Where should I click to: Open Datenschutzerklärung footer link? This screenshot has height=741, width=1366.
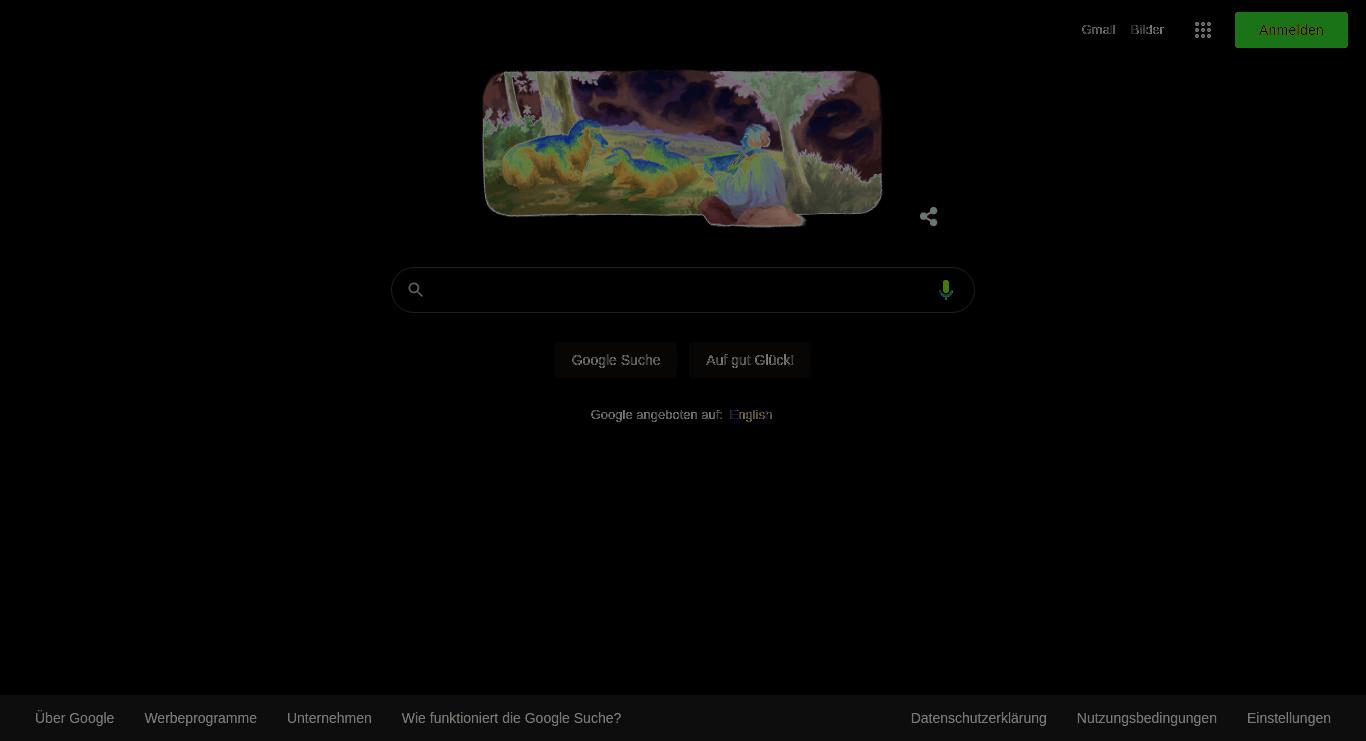point(979,718)
